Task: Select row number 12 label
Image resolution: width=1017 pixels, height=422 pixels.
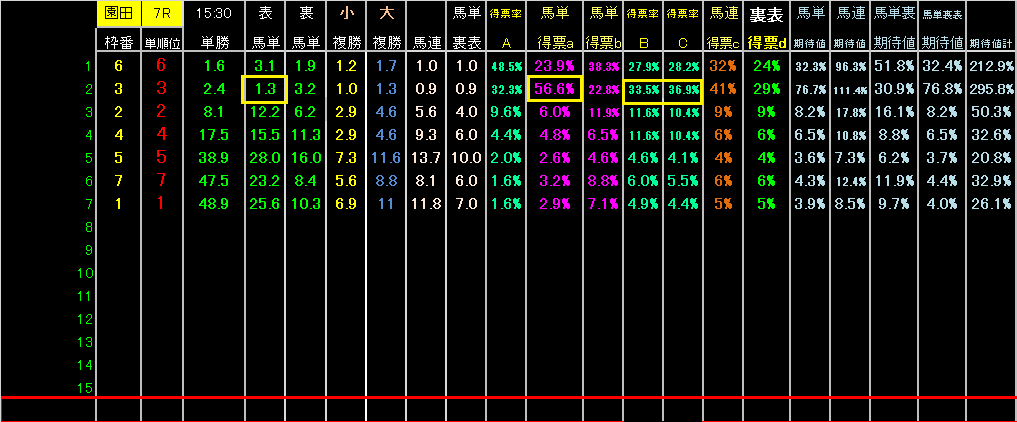Action: click(x=86, y=320)
